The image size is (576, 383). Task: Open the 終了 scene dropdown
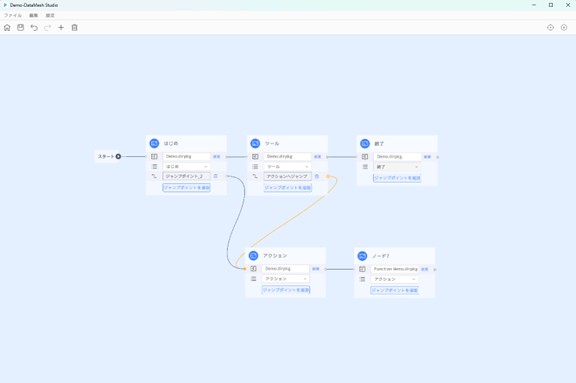coord(397,167)
